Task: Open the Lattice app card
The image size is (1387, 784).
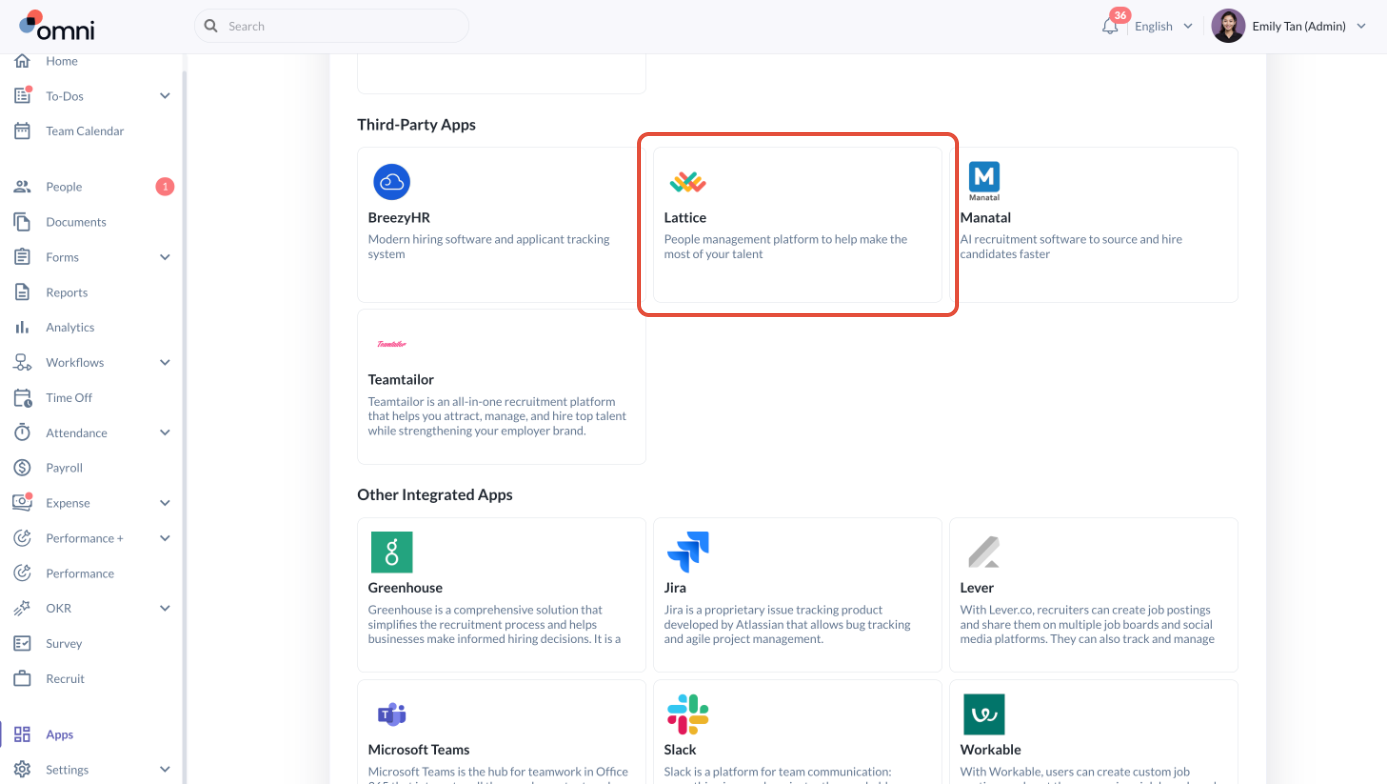Action: 797,225
